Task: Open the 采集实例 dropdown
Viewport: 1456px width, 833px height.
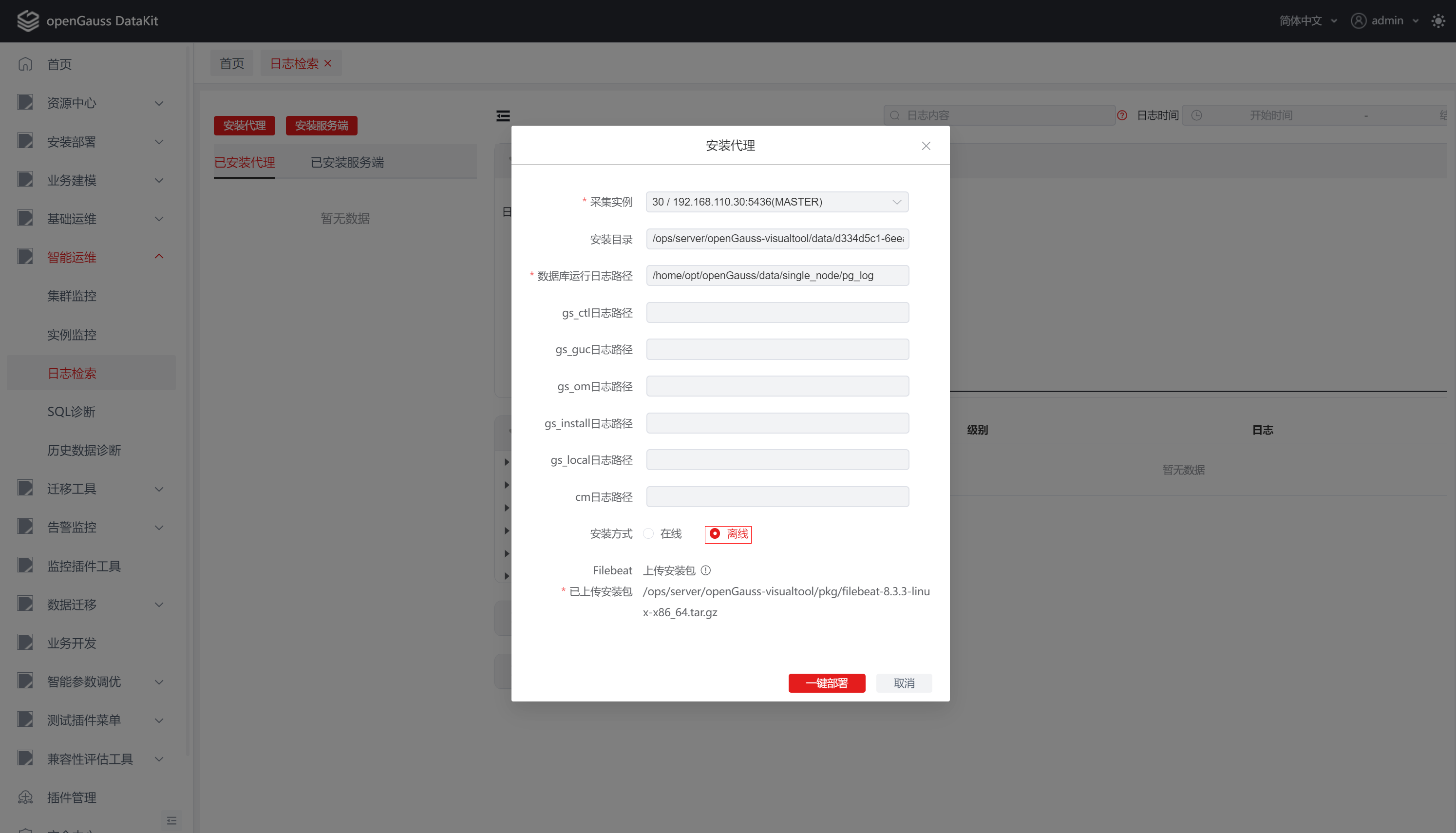Action: pos(776,201)
